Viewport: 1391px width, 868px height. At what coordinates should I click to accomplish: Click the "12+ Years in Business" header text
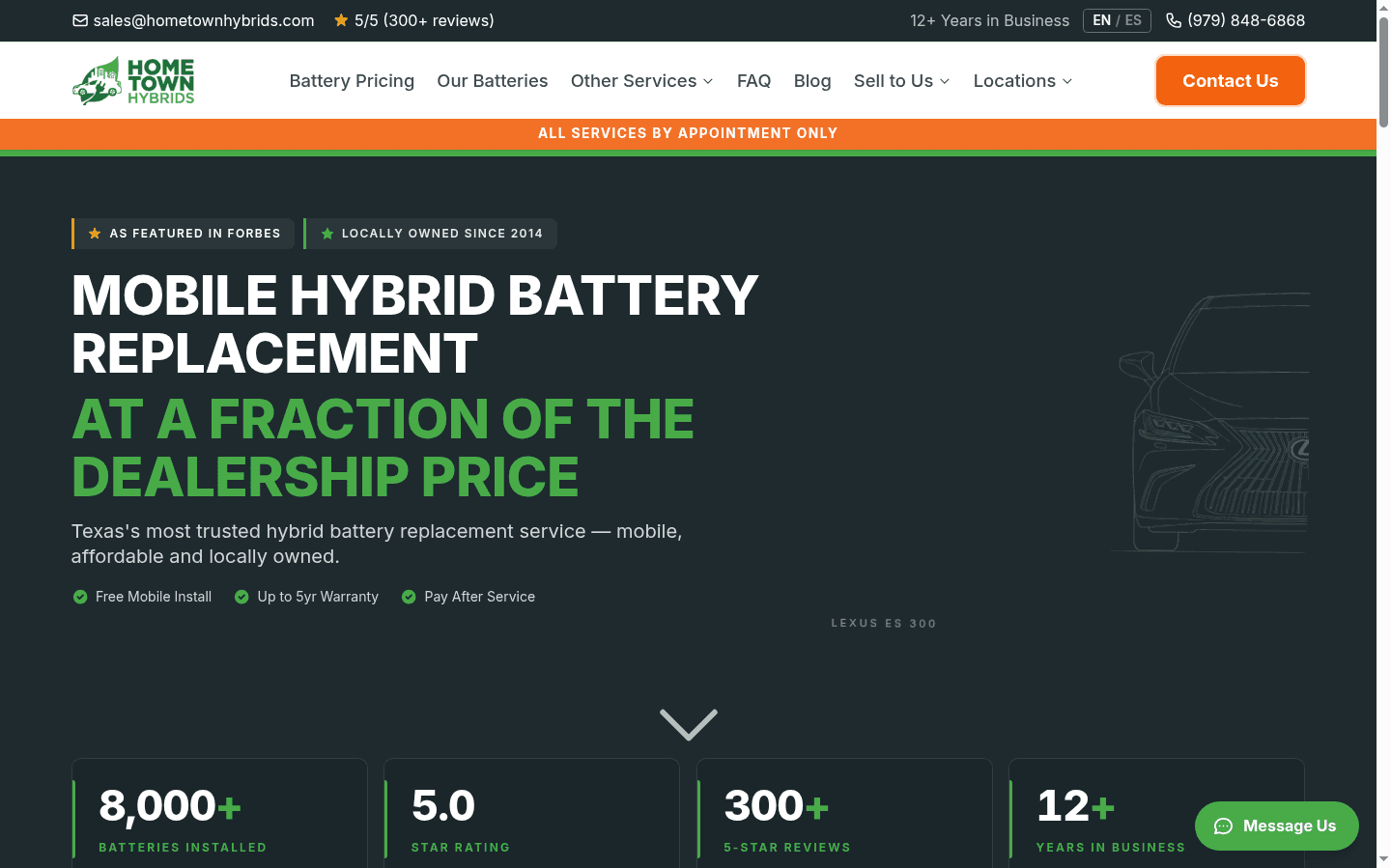click(x=989, y=20)
